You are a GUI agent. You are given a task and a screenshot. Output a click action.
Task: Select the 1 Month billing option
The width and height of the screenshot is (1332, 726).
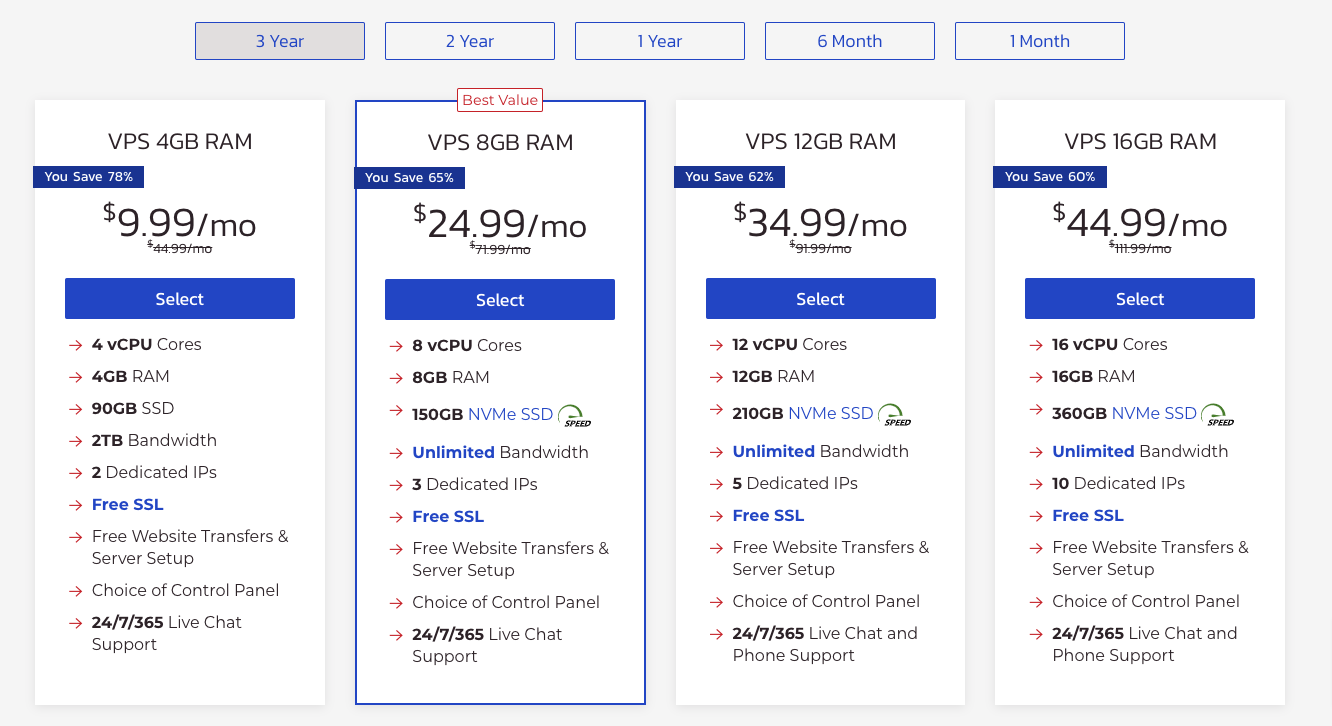1039,41
